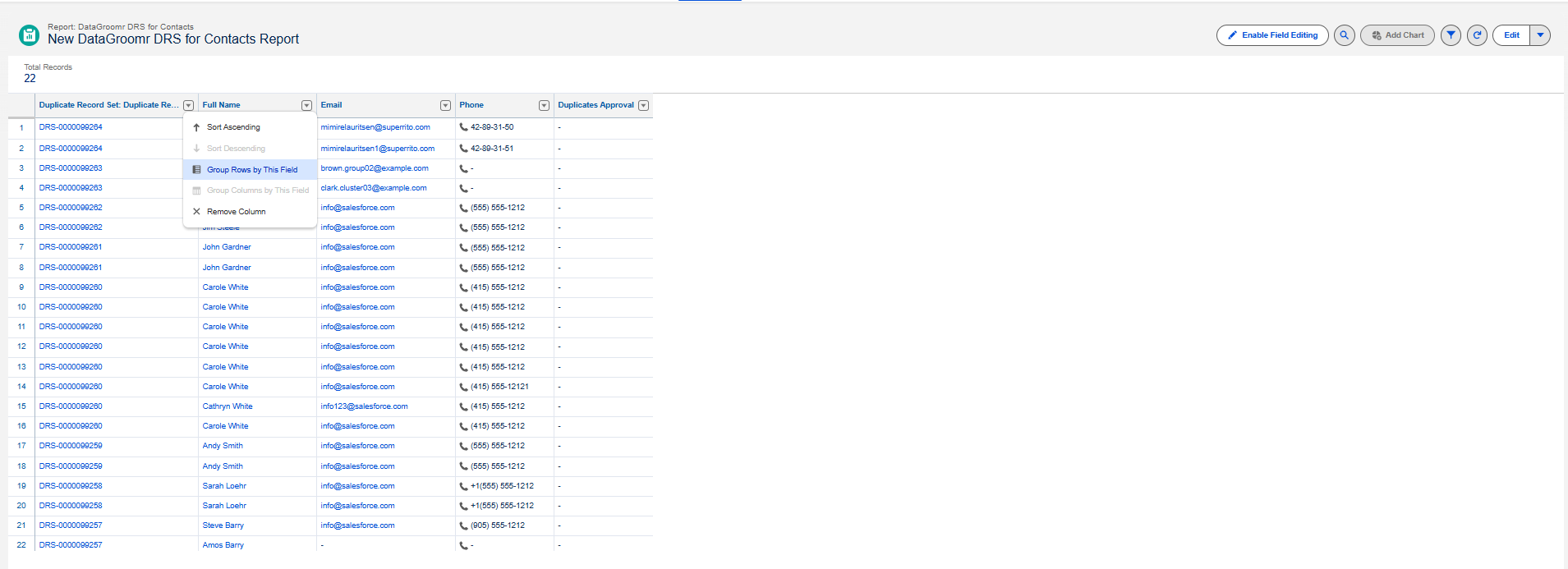The height and width of the screenshot is (569, 1568).
Task: Click the Email column header label
Action: (331, 105)
